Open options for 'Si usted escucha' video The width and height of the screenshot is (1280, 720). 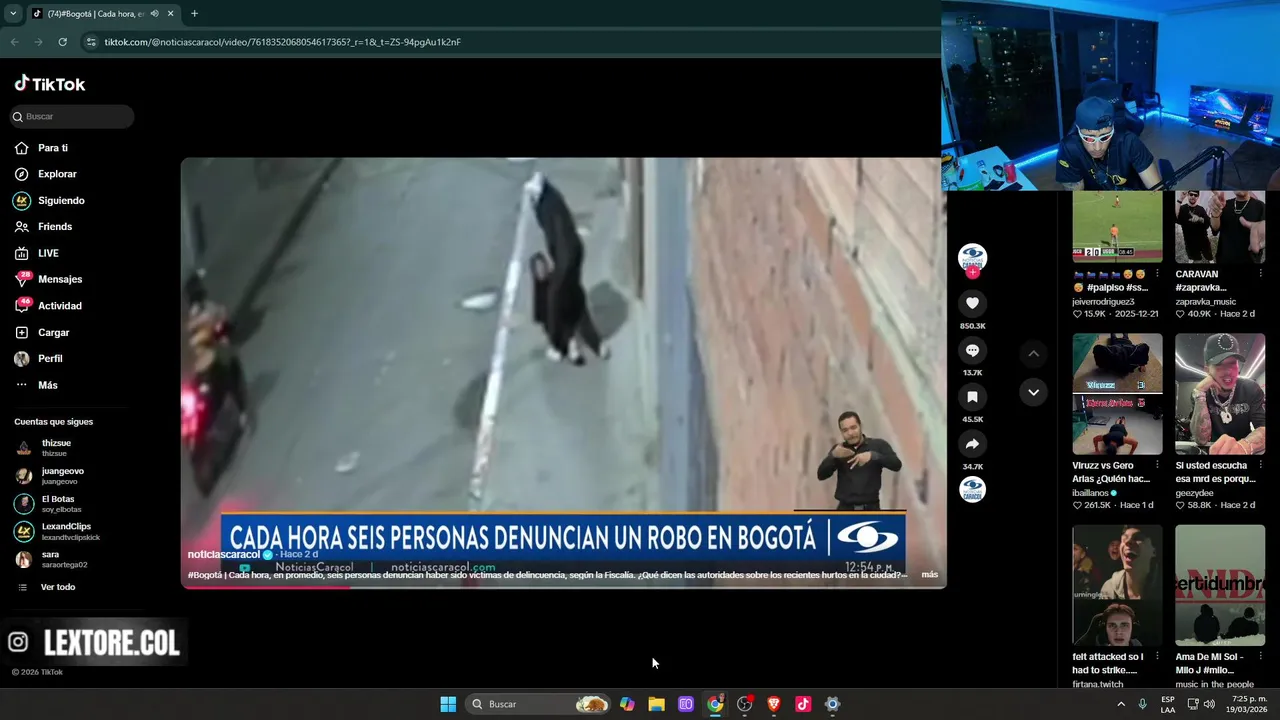coord(1259,465)
